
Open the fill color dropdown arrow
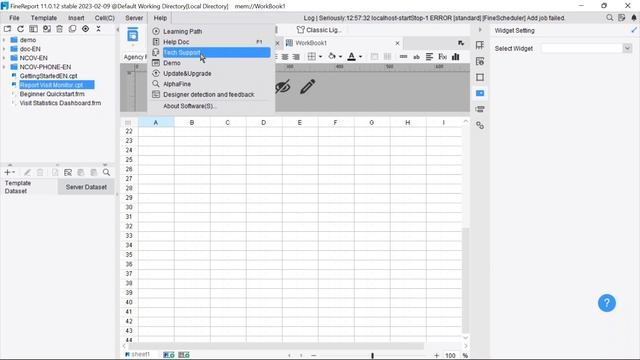(x=340, y=57)
